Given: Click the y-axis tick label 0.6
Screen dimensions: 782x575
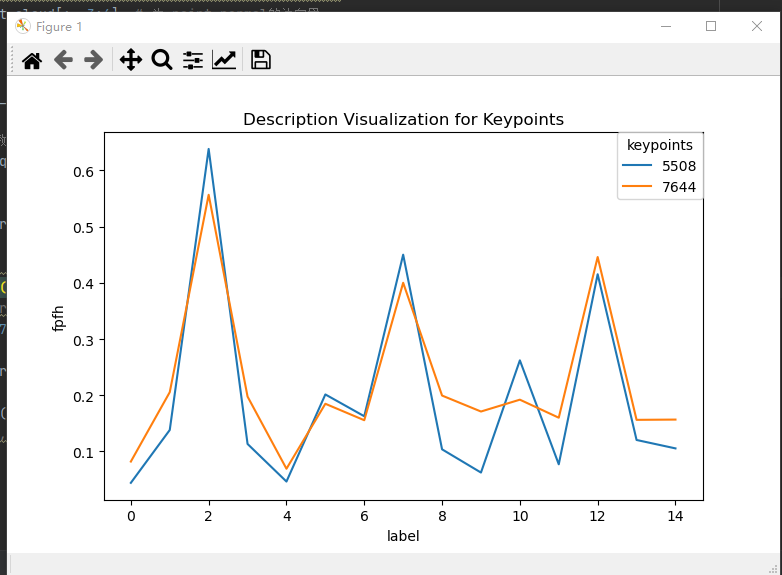Looking at the screenshot, I should [83, 172].
